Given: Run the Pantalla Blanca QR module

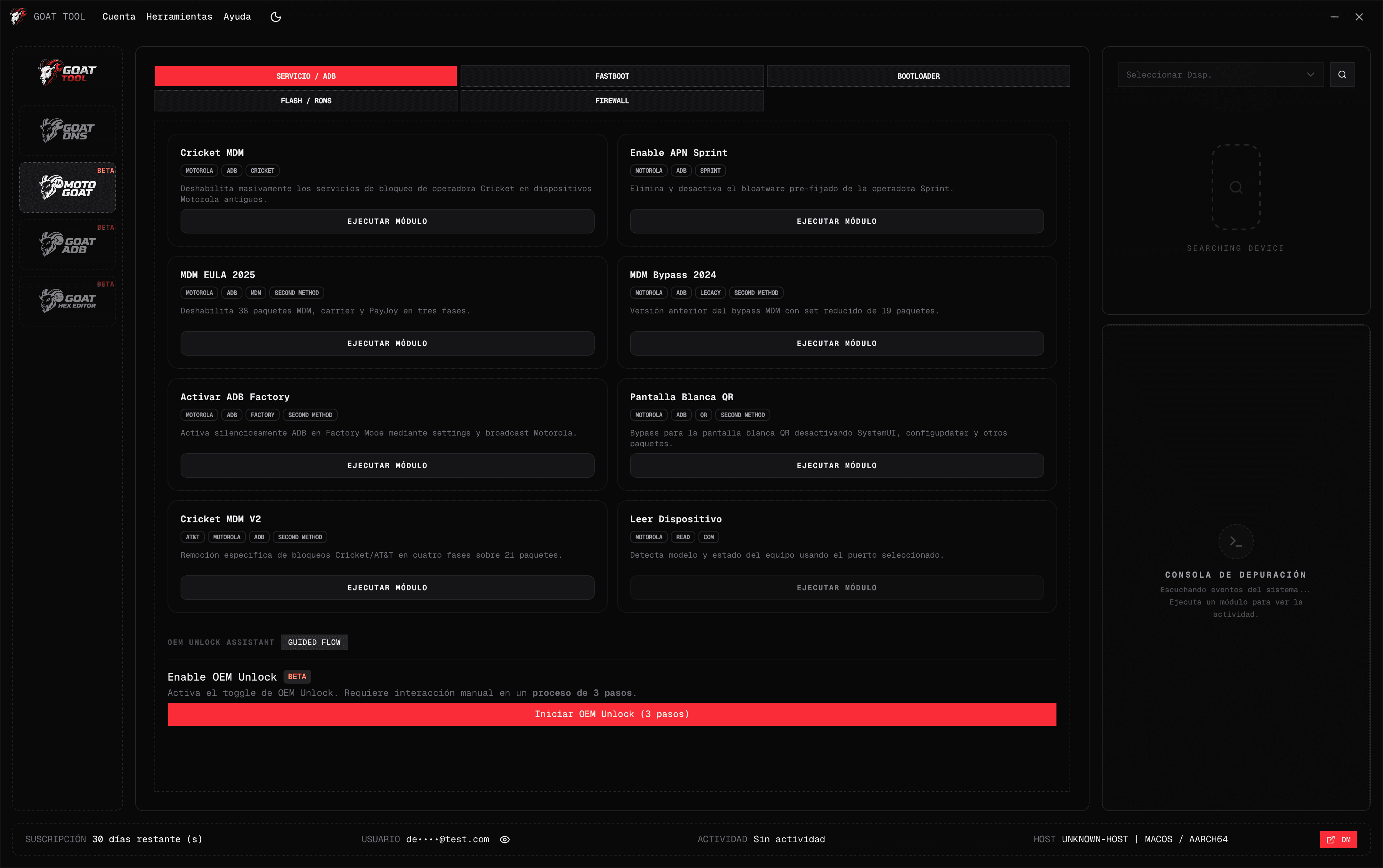Looking at the screenshot, I should click(836, 465).
